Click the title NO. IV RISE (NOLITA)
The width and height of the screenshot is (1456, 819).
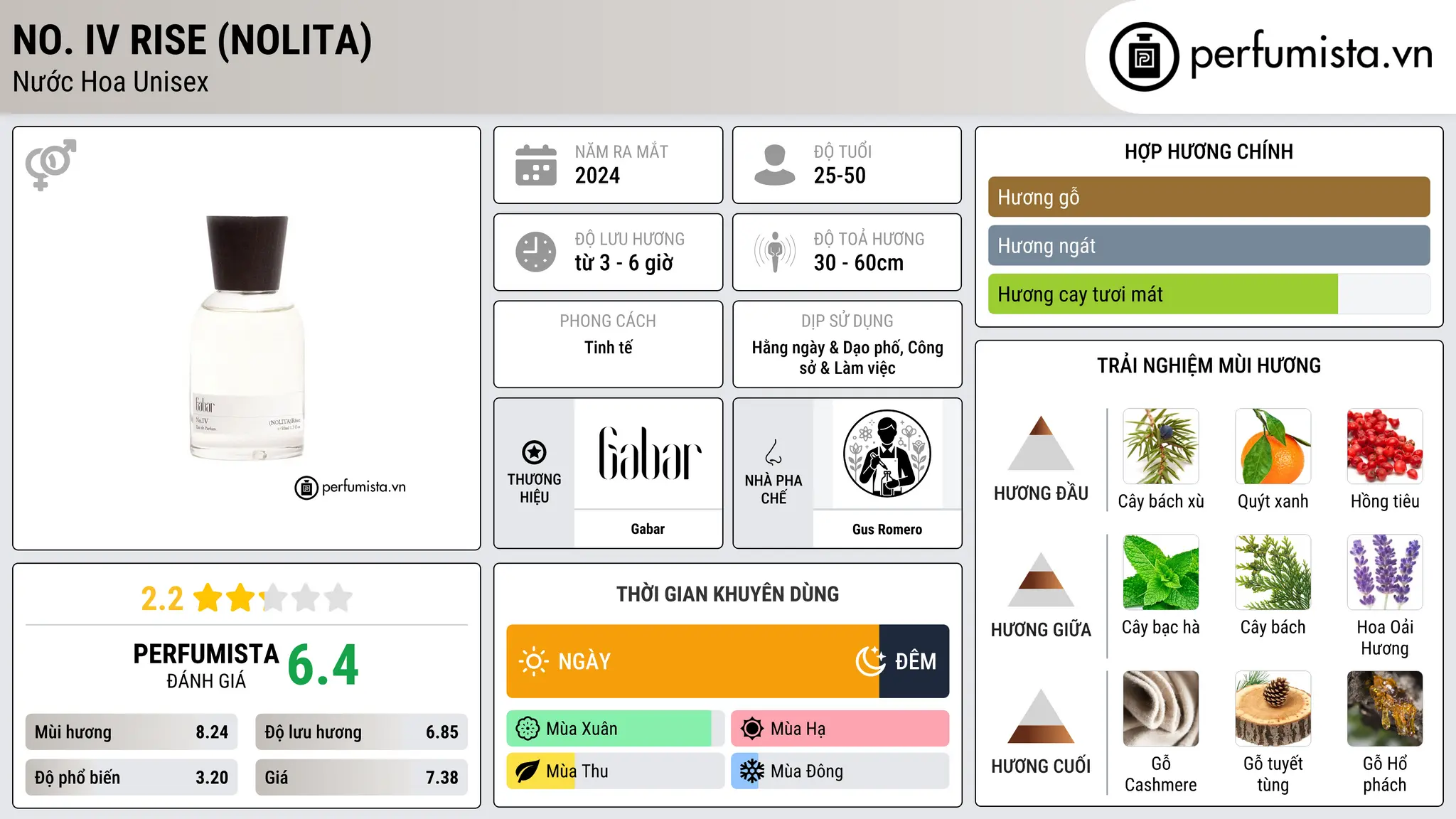click(193, 41)
